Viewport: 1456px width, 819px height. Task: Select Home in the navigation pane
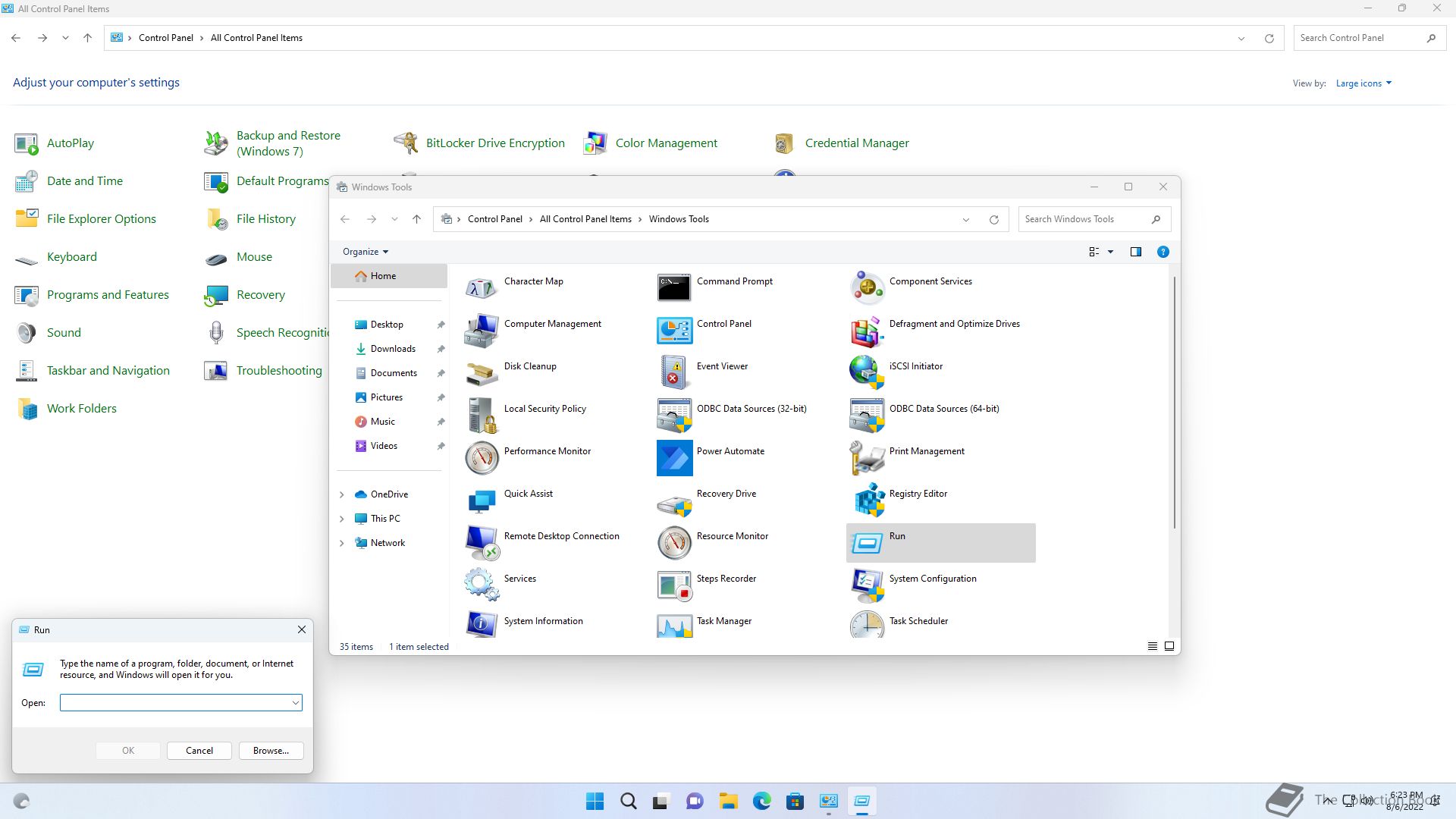(x=383, y=276)
